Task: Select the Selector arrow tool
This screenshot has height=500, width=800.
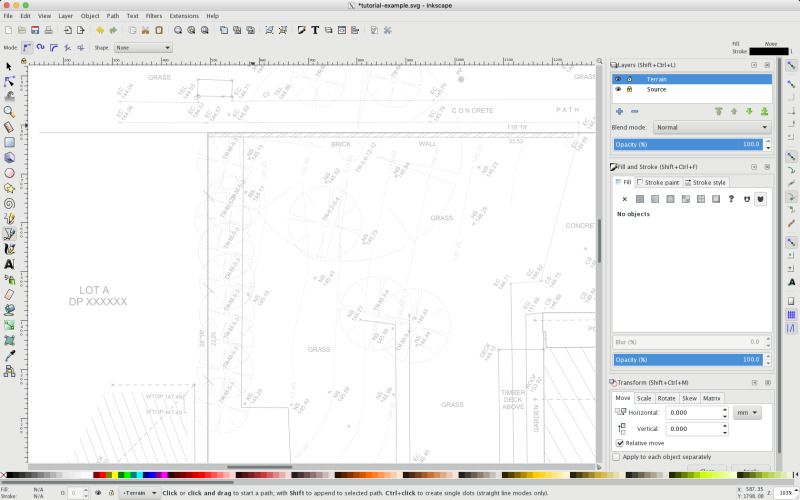Action: coord(9,66)
